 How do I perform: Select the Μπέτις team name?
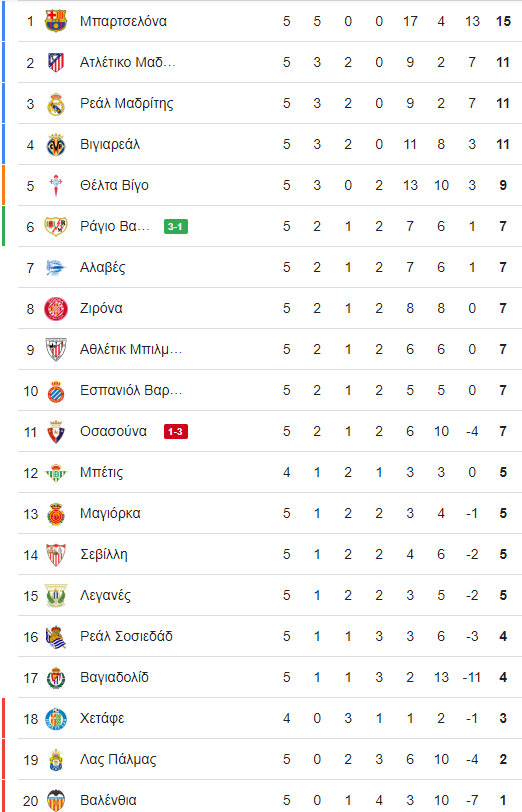pyautogui.click(x=102, y=472)
